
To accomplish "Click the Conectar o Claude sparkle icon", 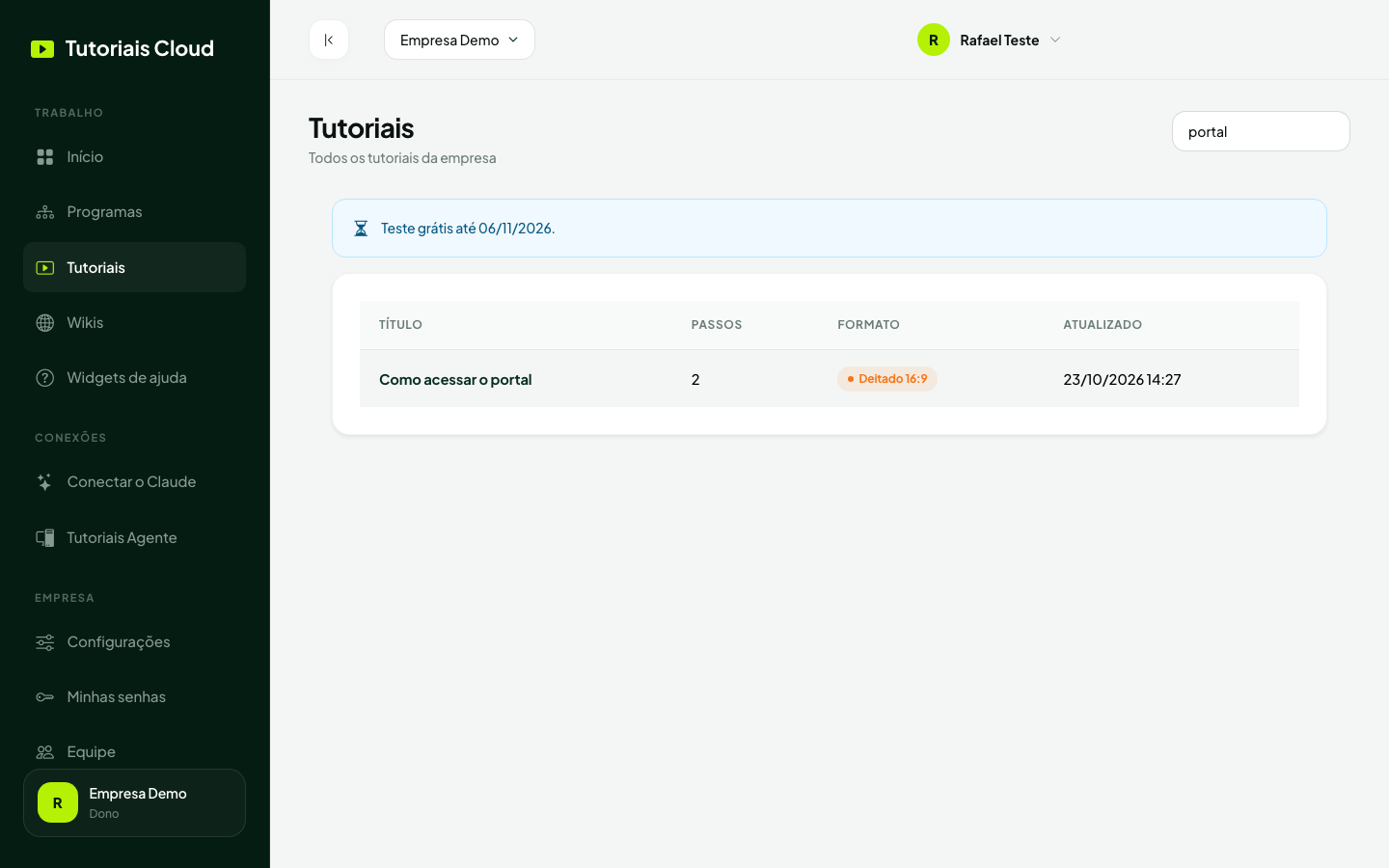I will pyautogui.click(x=45, y=482).
